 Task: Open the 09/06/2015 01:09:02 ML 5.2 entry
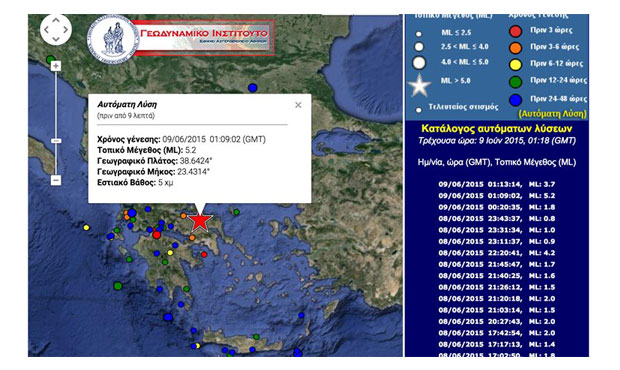[x=497, y=196]
